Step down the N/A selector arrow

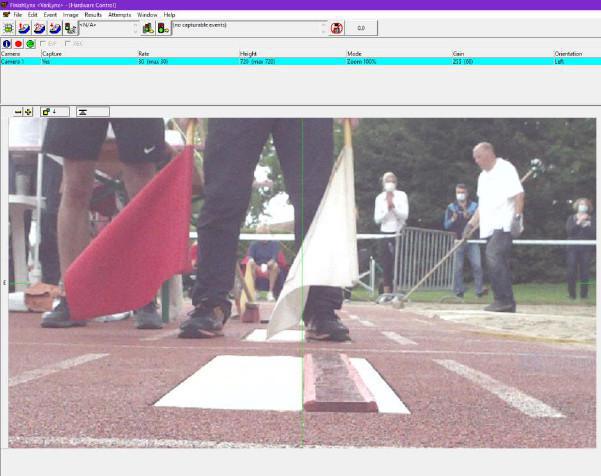click(135, 31)
